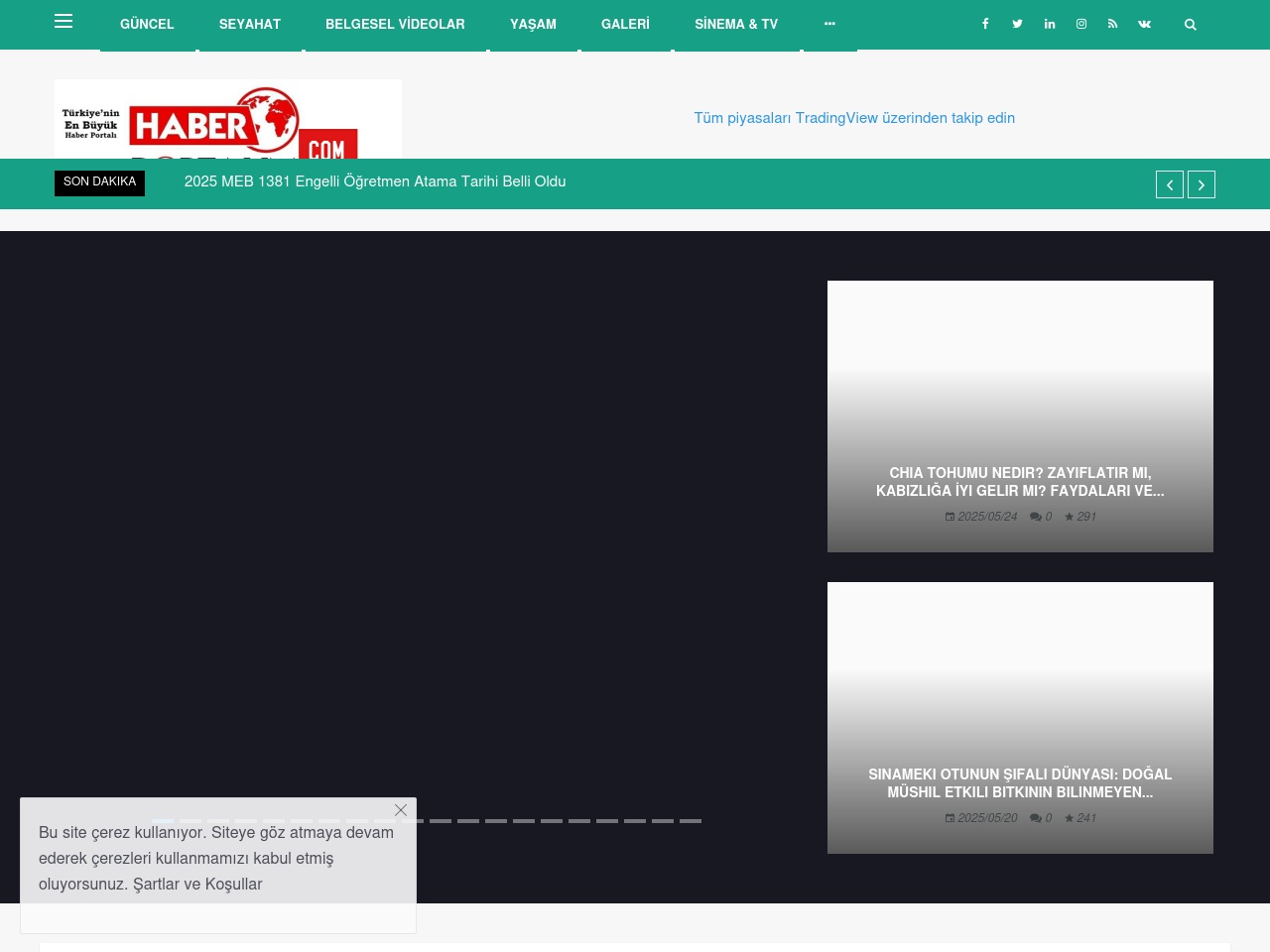Open the VK social icon
Screen dimensions: 1270x952
(x=1144, y=24)
